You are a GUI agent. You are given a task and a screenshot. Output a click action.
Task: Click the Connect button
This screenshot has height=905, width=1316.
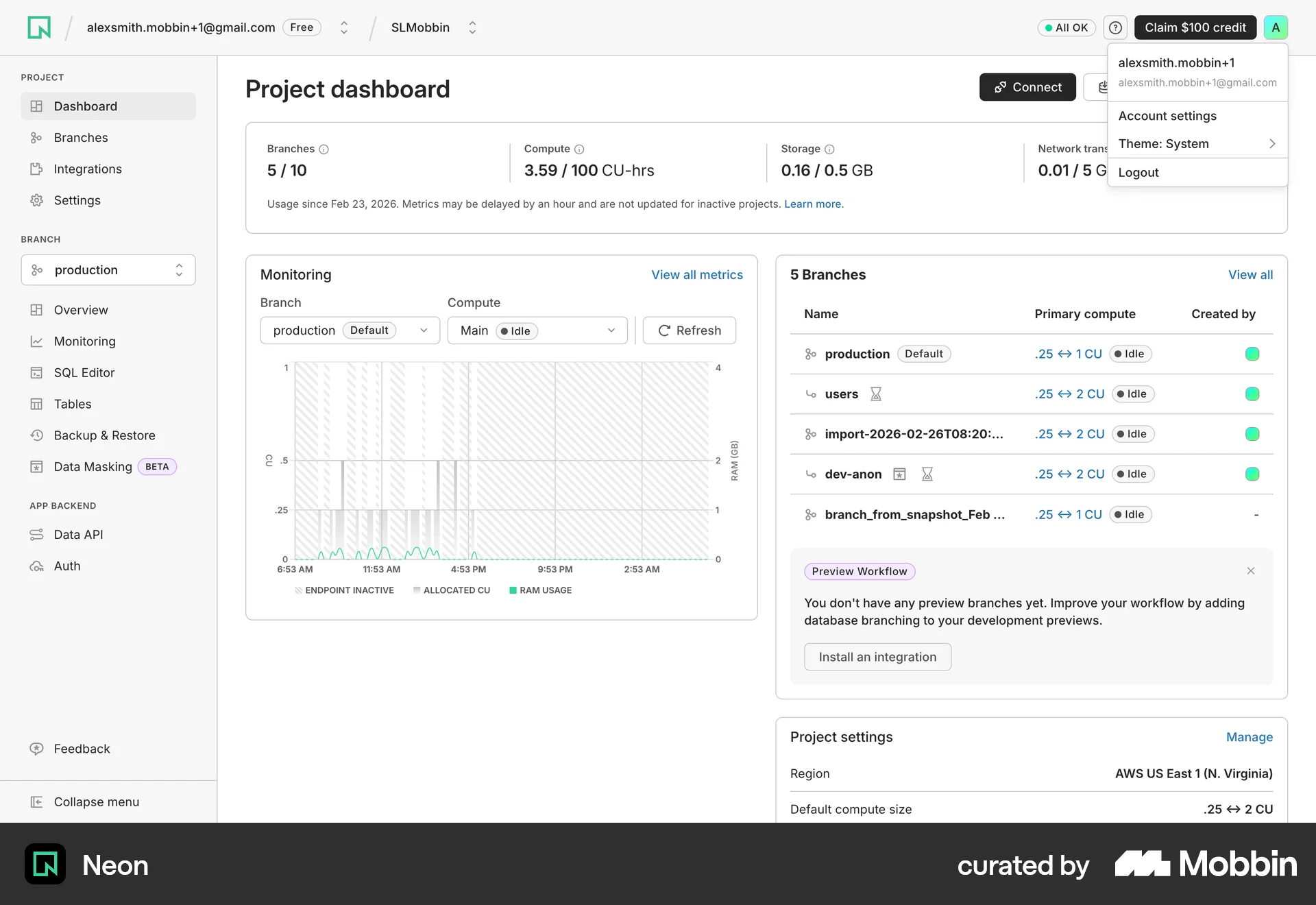(1027, 87)
